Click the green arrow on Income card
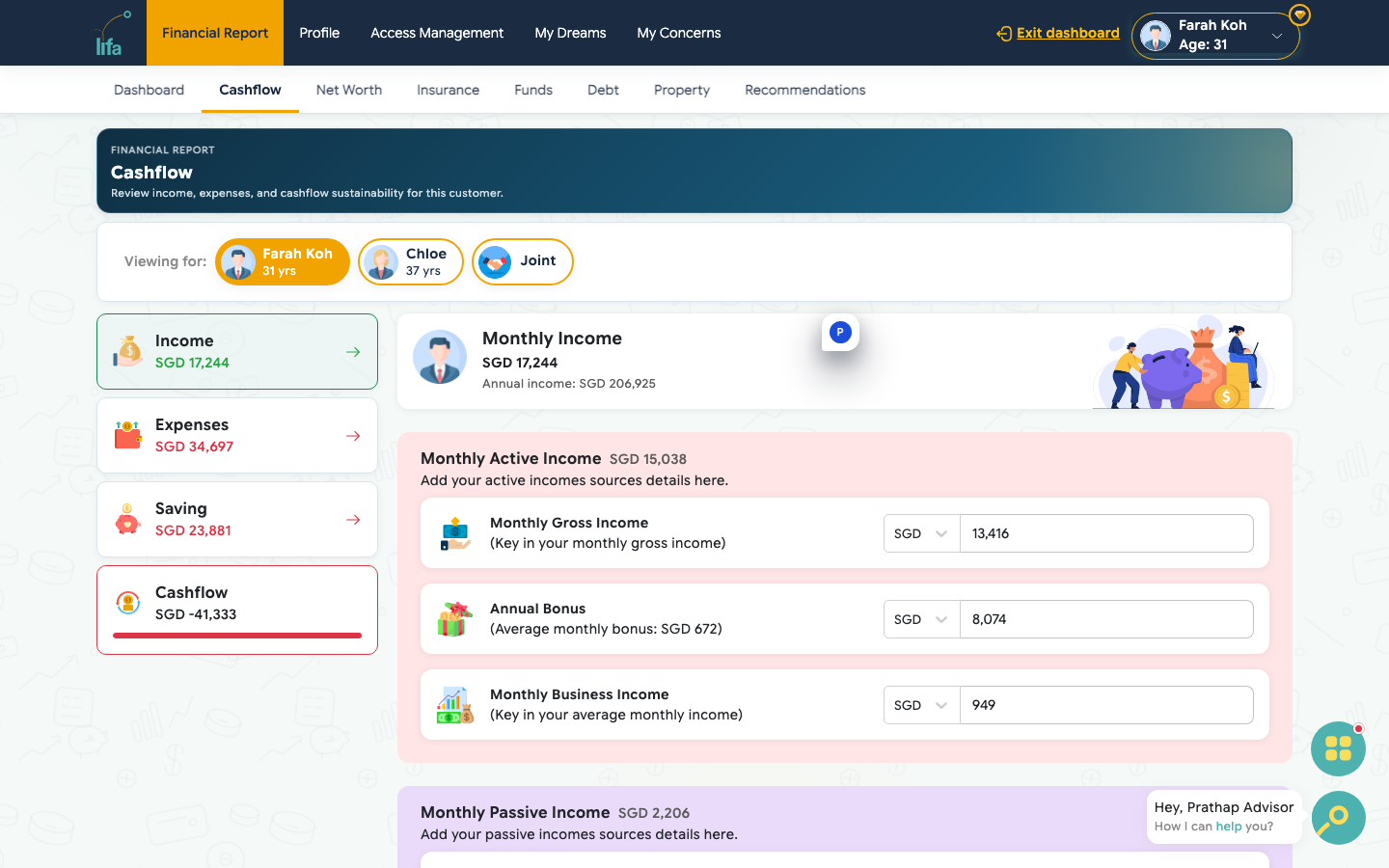This screenshot has width=1389, height=868. 353,352
